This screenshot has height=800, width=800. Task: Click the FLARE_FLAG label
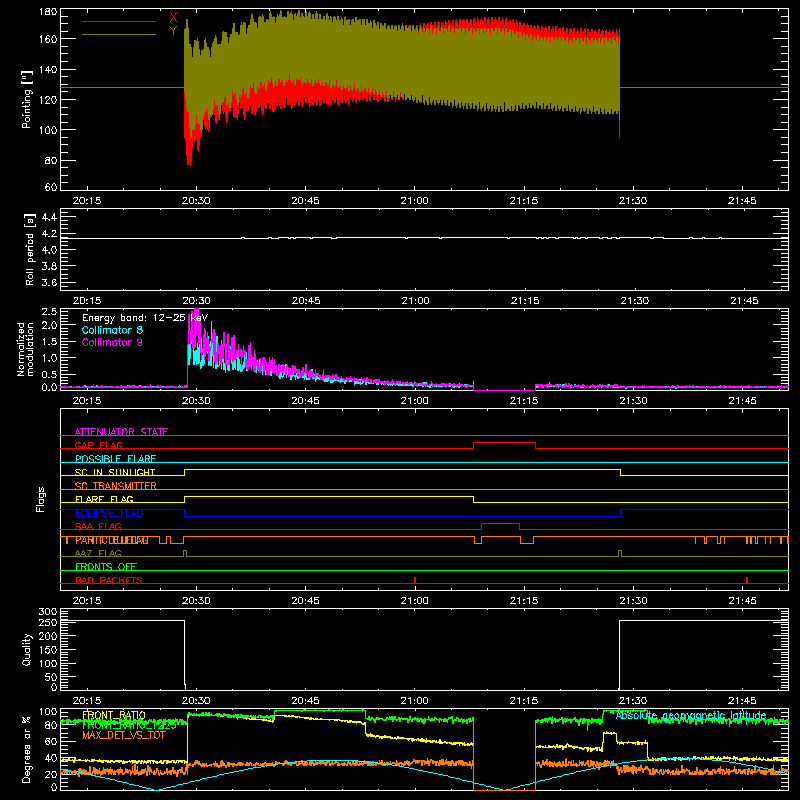(x=104, y=499)
